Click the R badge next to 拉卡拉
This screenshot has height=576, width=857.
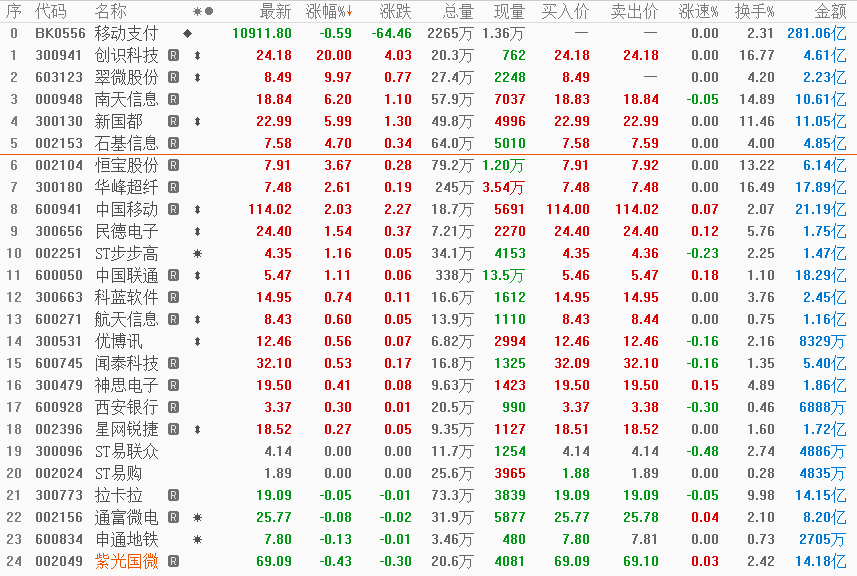click(174, 495)
